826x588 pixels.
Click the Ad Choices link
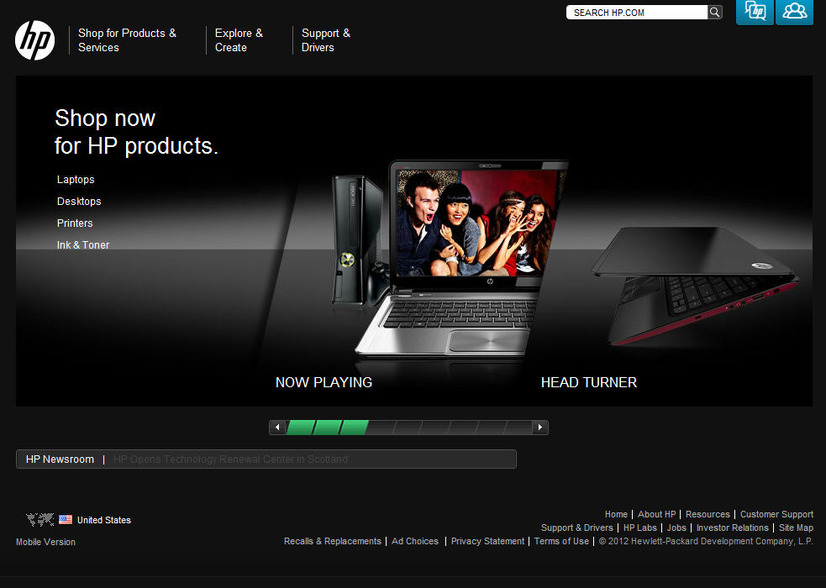415,541
